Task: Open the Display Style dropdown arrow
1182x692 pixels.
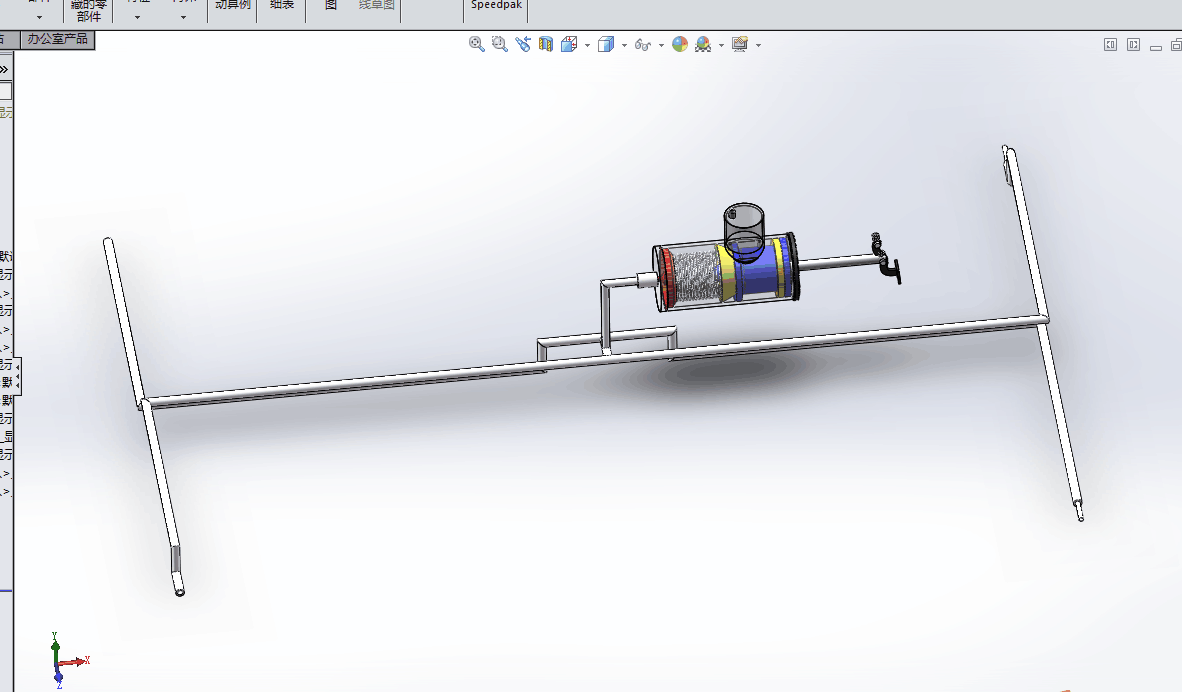Action: [x=624, y=45]
